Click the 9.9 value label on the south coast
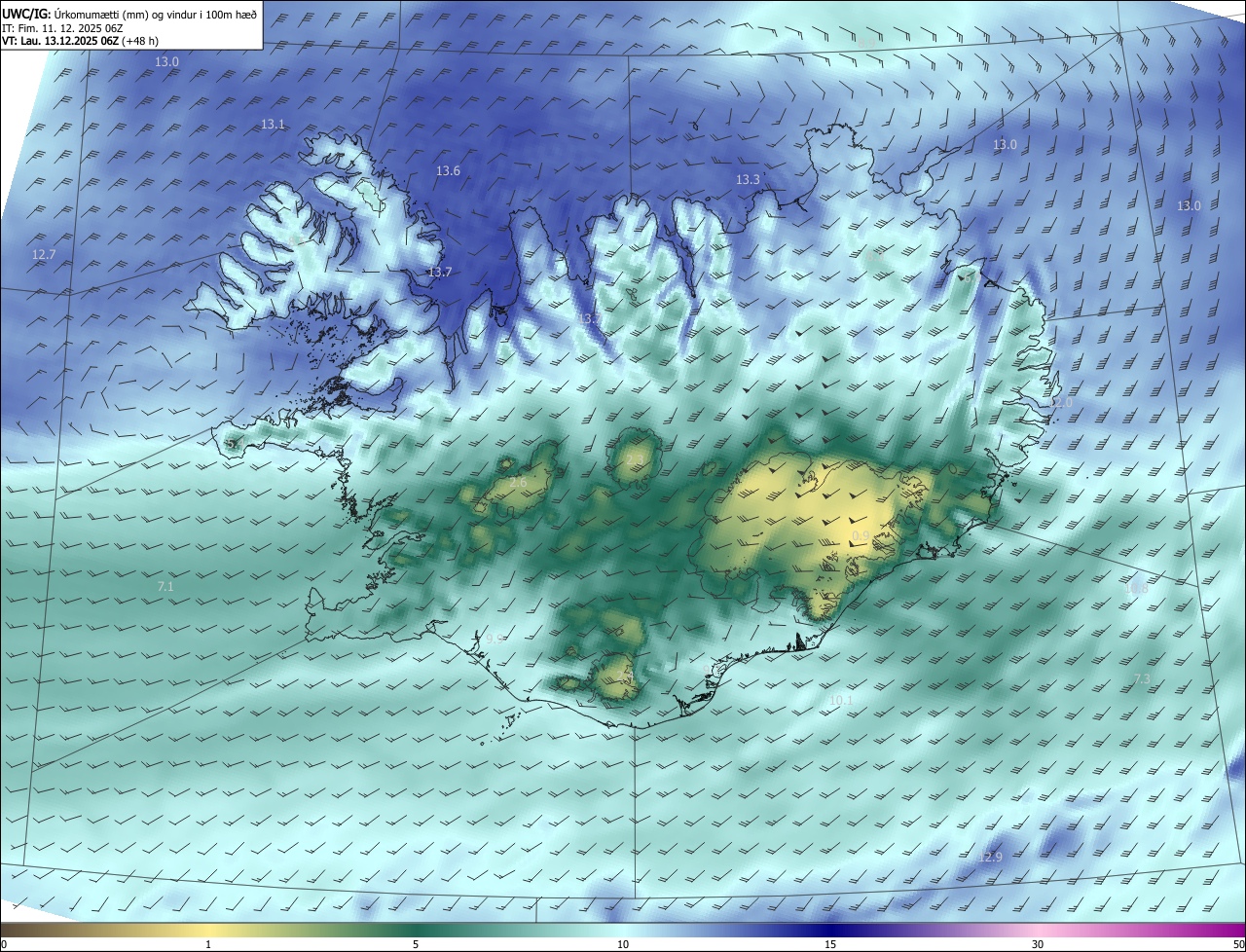This screenshot has width=1246, height=952. click(x=495, y=640)
